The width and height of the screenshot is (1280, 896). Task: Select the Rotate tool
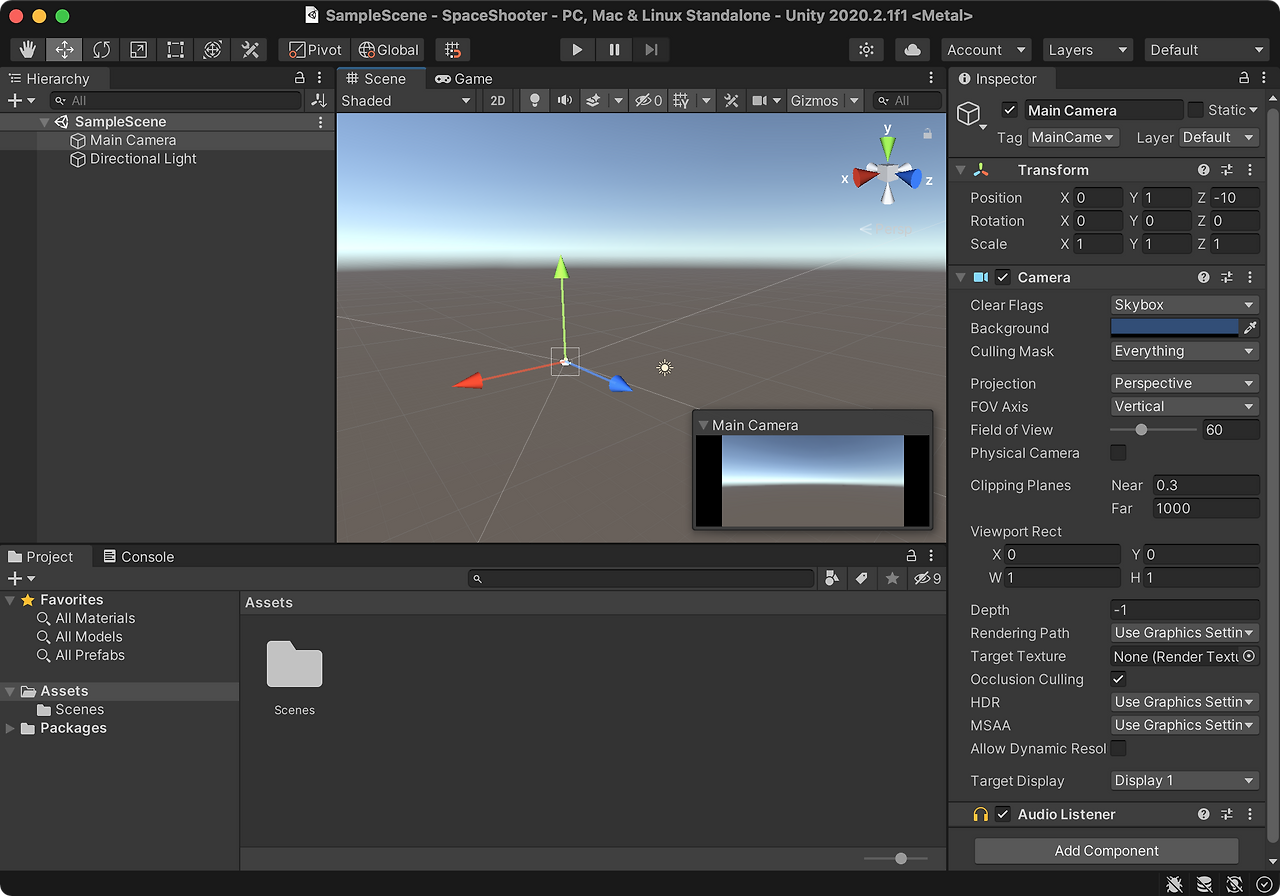(x=102, y=50)
